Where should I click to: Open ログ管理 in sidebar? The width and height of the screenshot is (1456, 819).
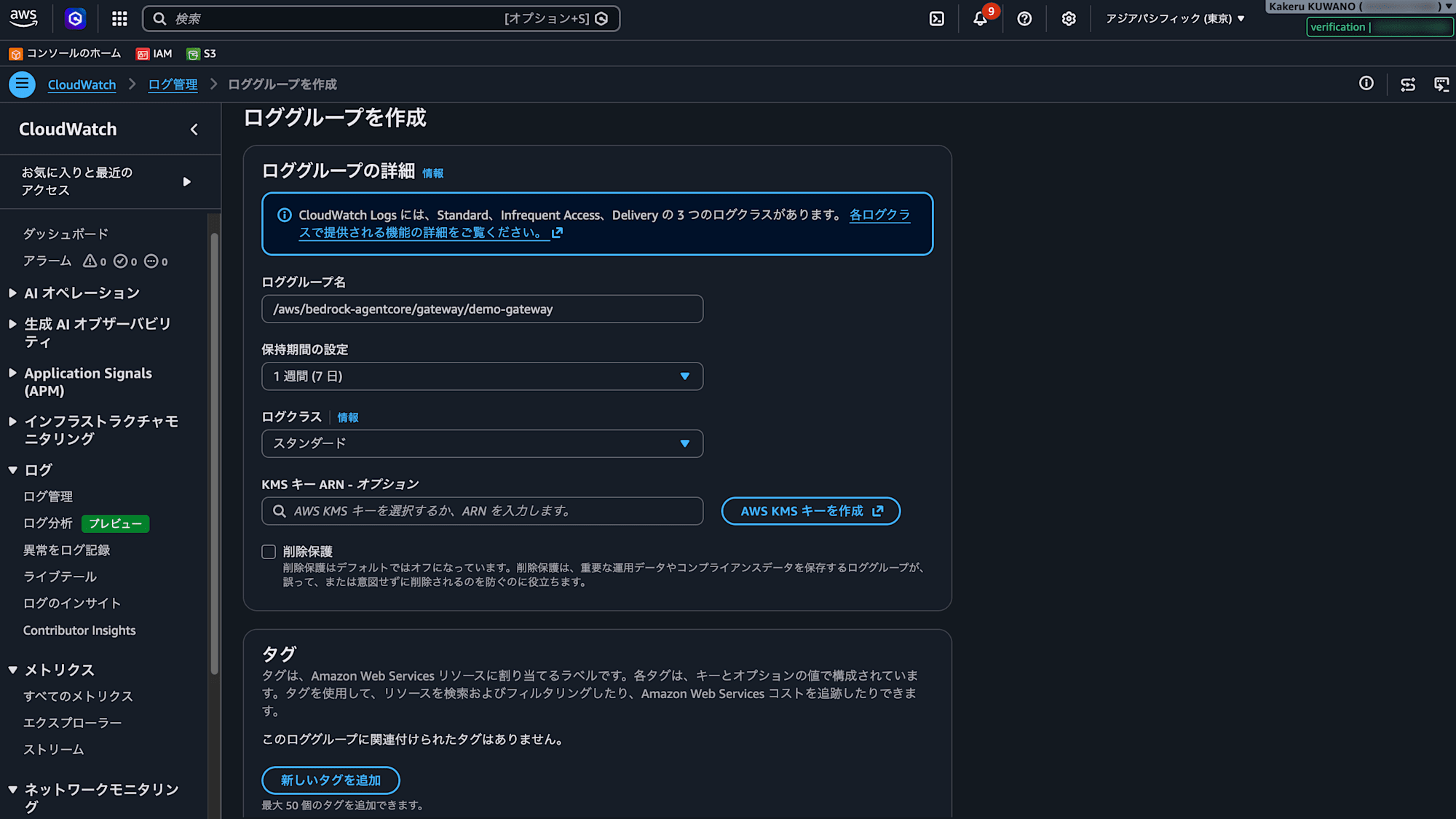pos(48,496)
